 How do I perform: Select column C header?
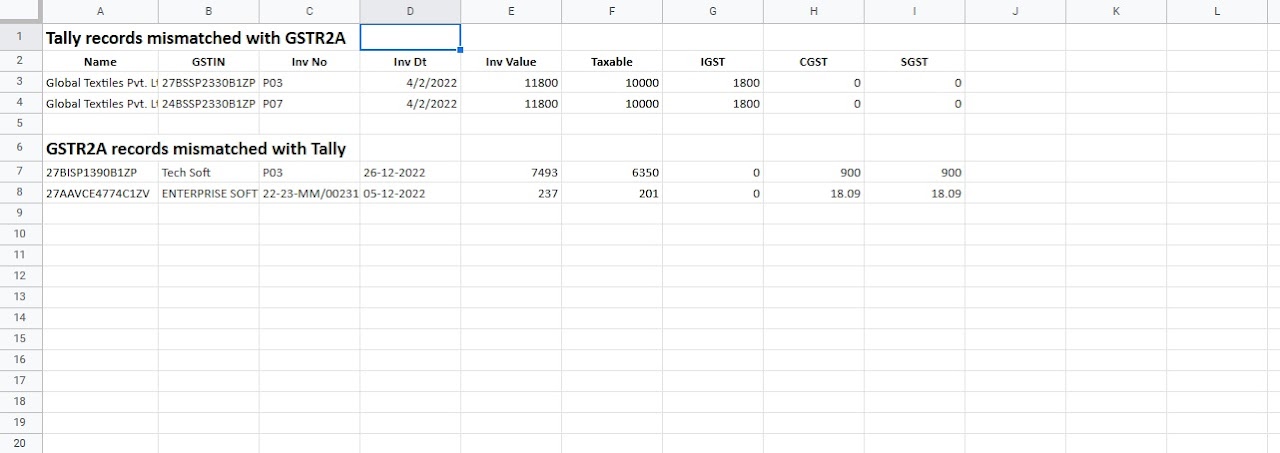coord(309,11)
